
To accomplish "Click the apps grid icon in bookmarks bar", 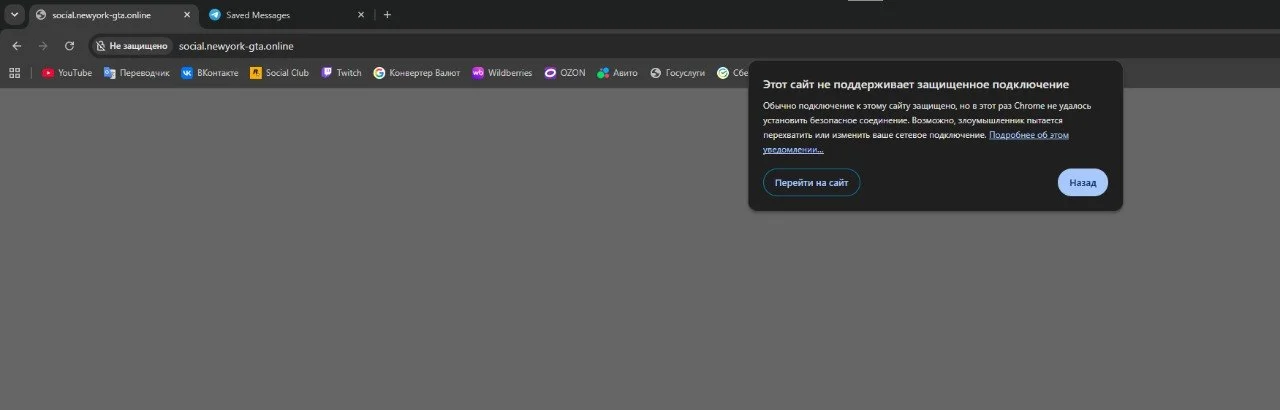I will [x=15, y=73].
